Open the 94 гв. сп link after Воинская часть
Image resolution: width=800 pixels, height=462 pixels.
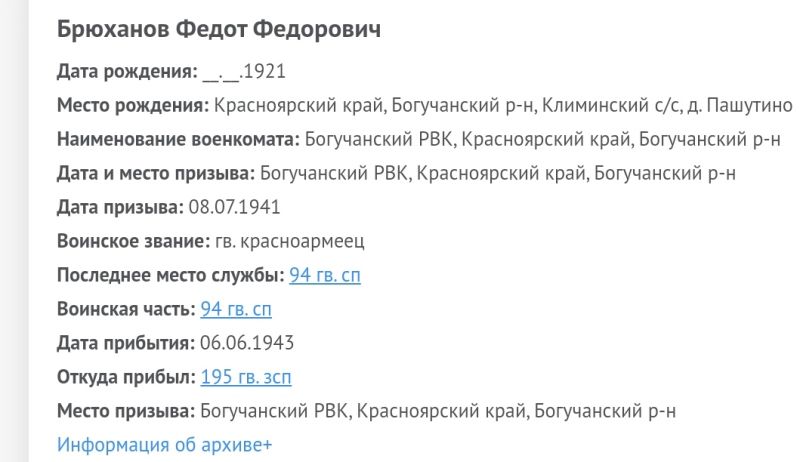click(x=236, y=309)
